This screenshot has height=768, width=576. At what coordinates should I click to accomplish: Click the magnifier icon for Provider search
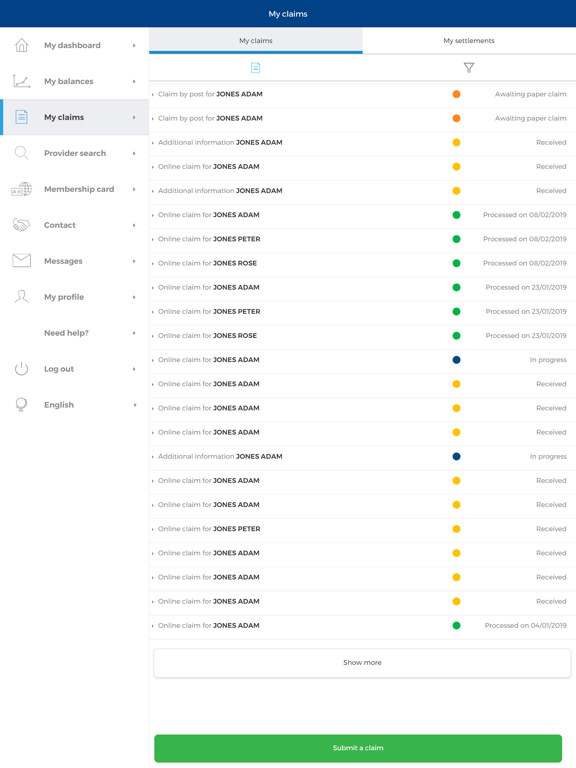pyautogui.click(x=22, y=153)
